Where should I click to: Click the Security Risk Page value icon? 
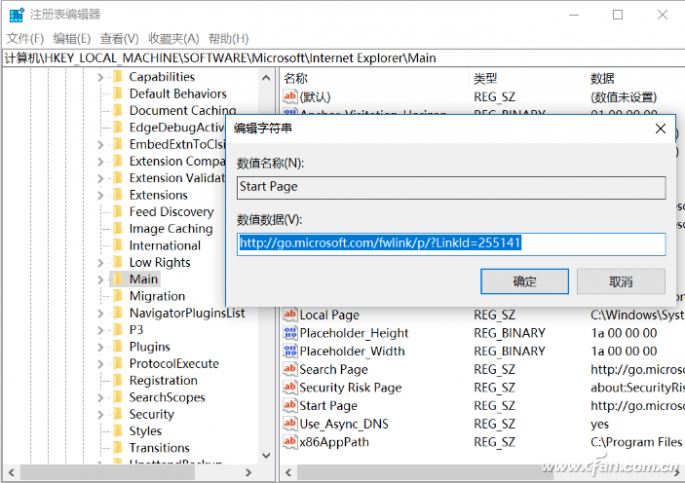[x=290, y=387]
